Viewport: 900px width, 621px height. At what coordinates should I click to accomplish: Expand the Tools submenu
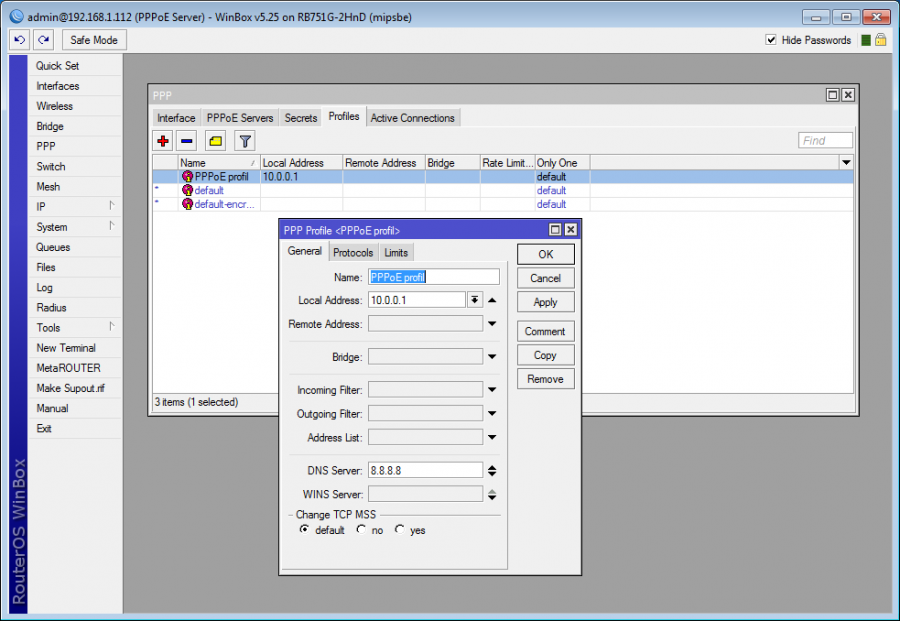pyautogui.click(x=112, y=327)
